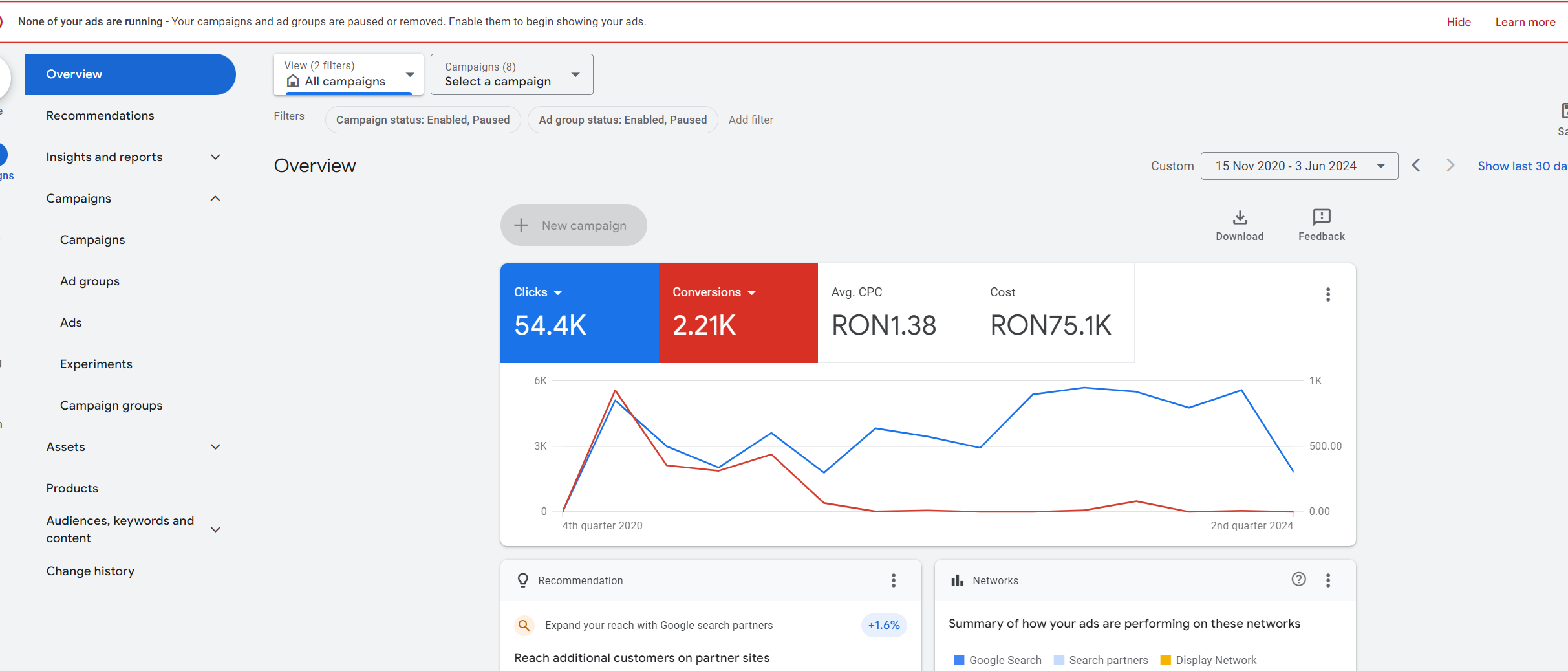The height and width of the screenshot is (671, 1568).
Task: Open the date range dropdown
Action: [1298, 166]
